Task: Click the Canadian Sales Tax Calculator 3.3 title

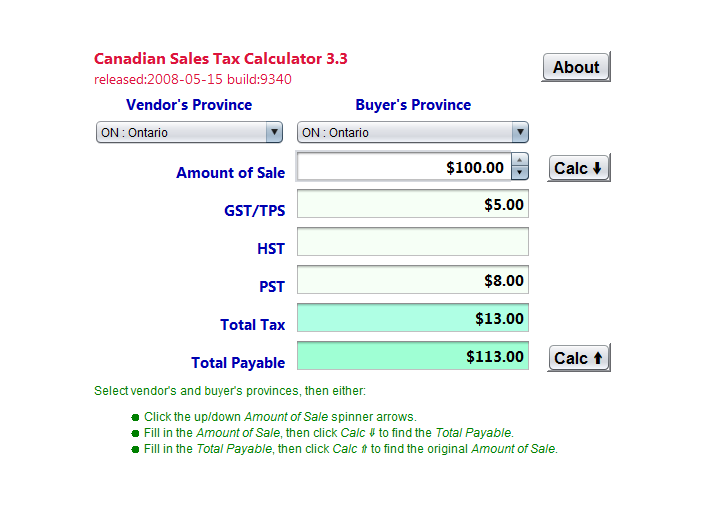Action: tap(221, 59)
